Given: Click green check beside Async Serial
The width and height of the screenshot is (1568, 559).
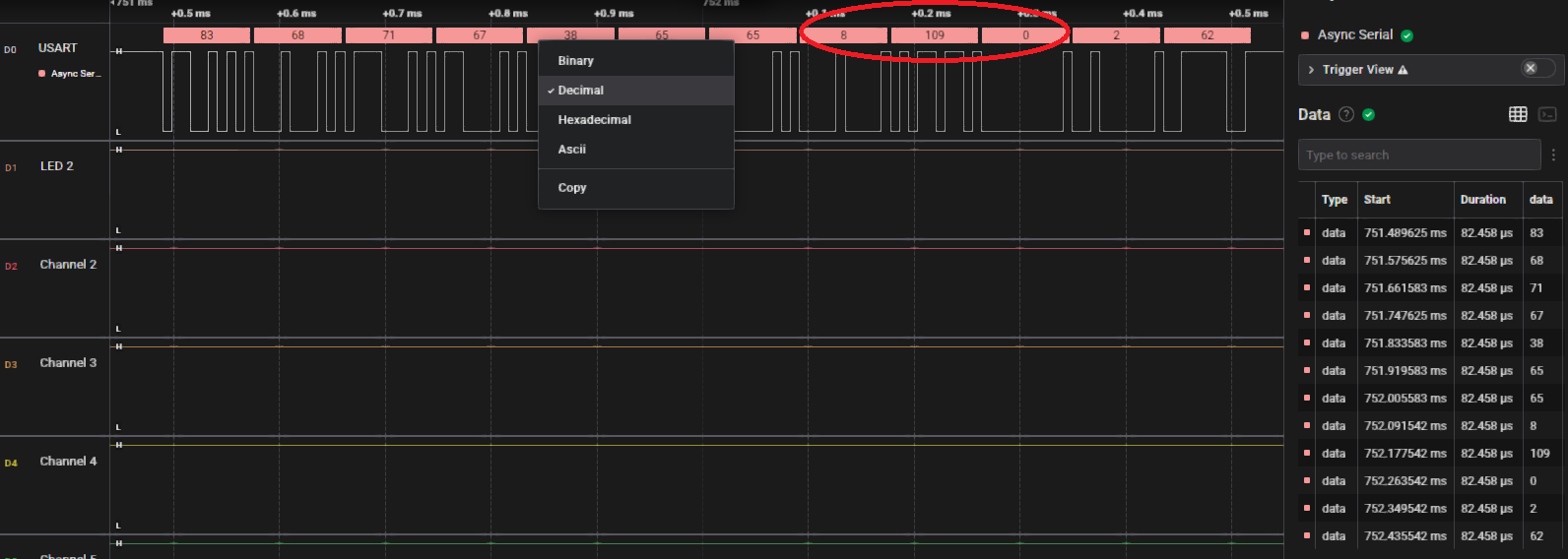Looking at the screenshot, I should coord(1406,35).
